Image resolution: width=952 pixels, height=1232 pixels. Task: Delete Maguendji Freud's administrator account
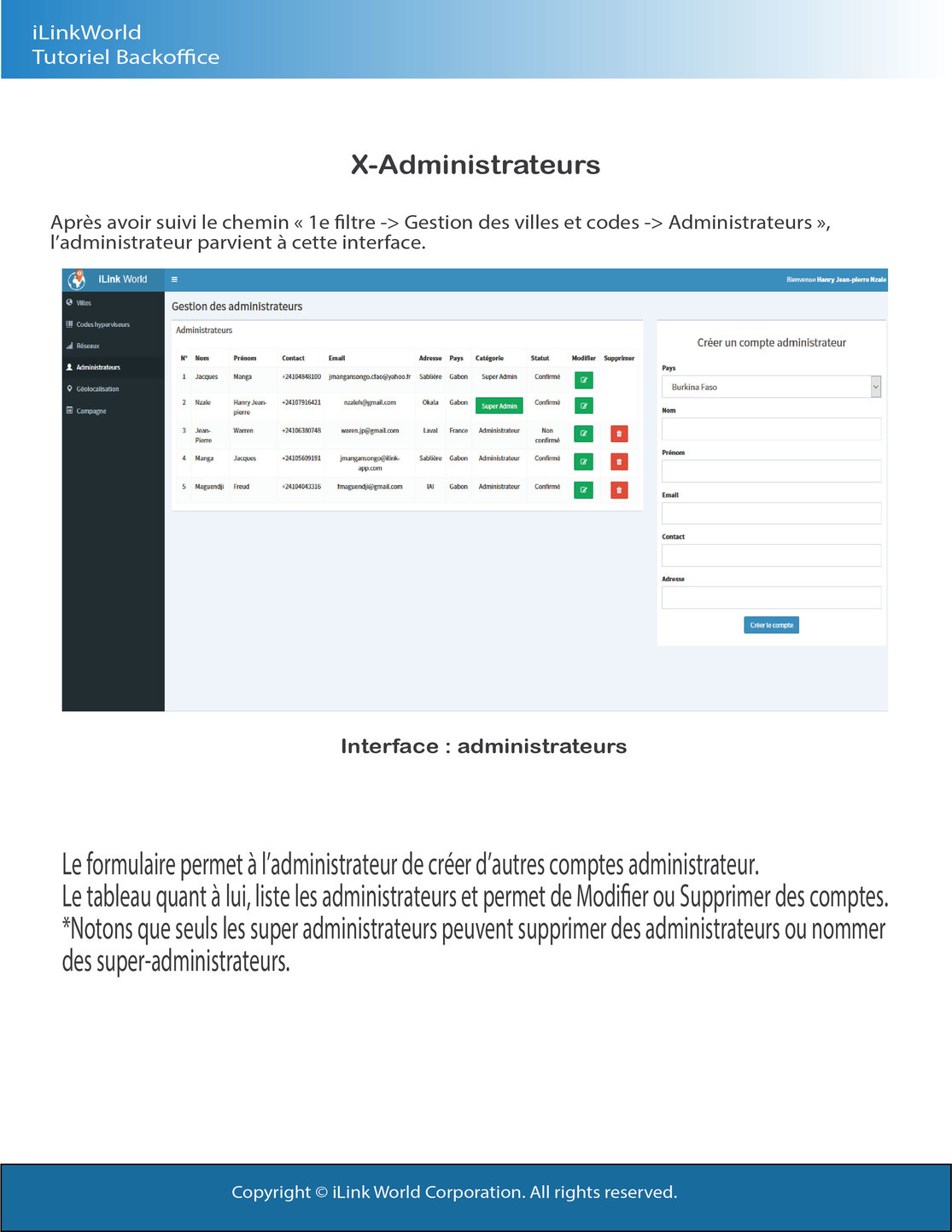(x=619, y=490)
